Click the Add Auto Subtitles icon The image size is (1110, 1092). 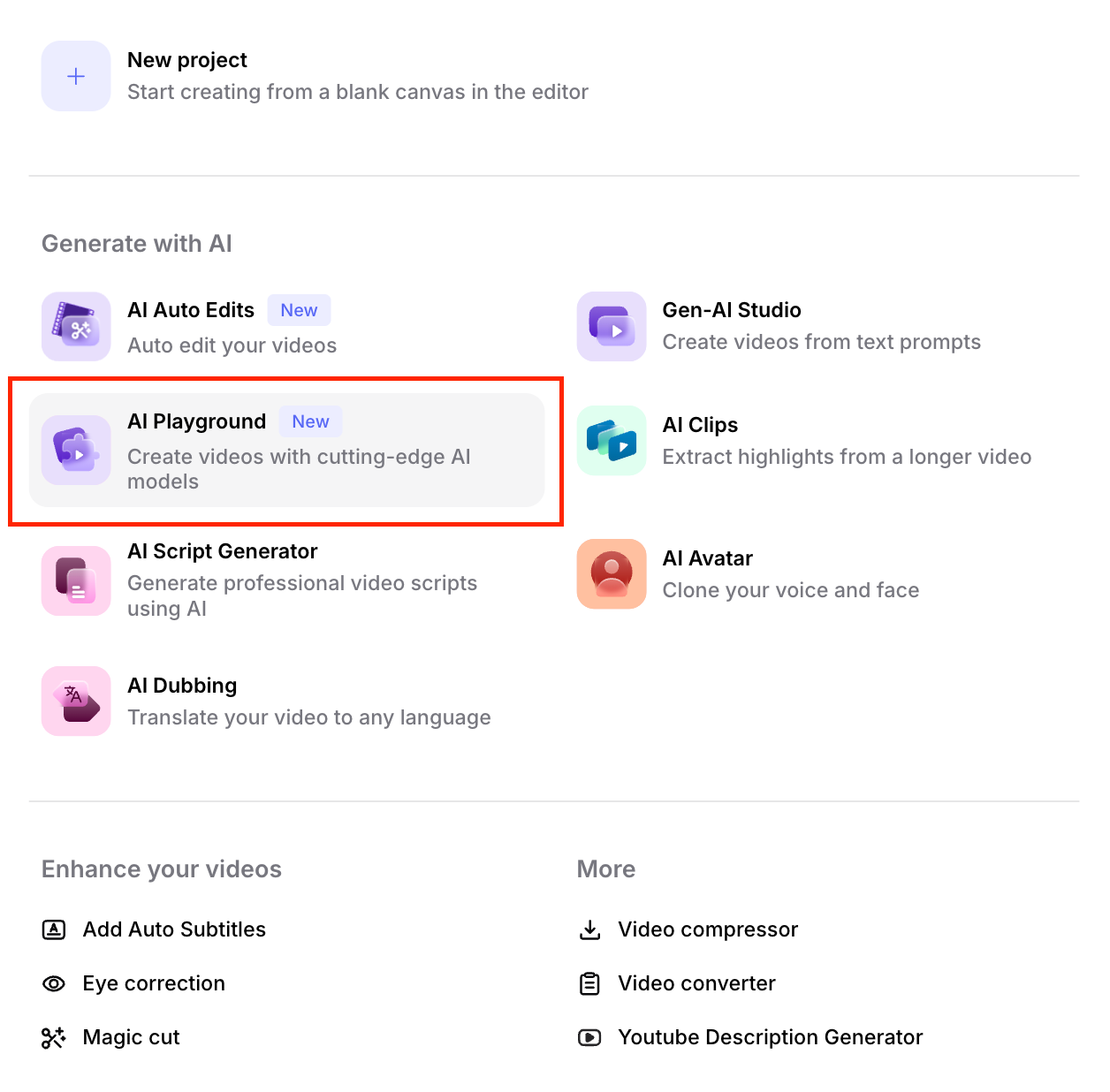54,929
